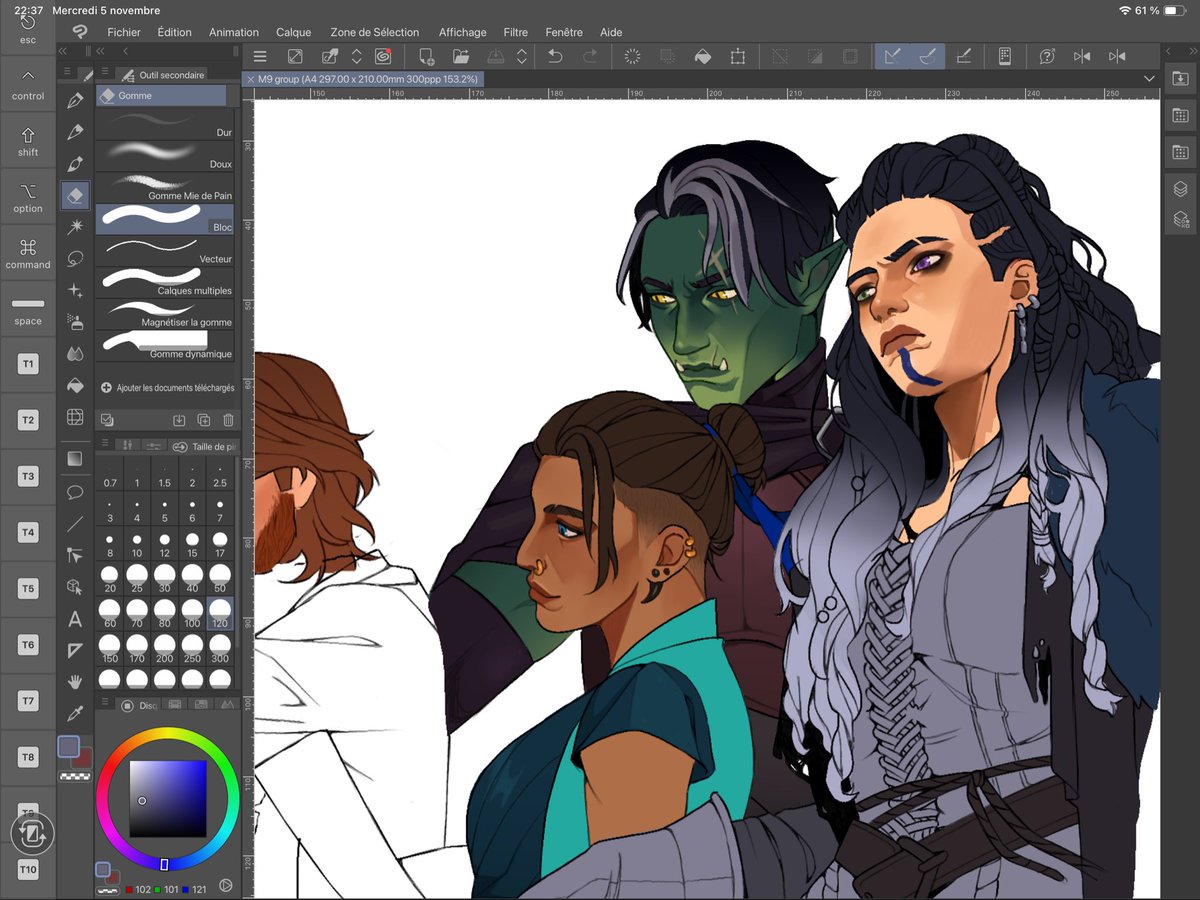
Task: Open the Filtre menu
Action: click(516, 32)
